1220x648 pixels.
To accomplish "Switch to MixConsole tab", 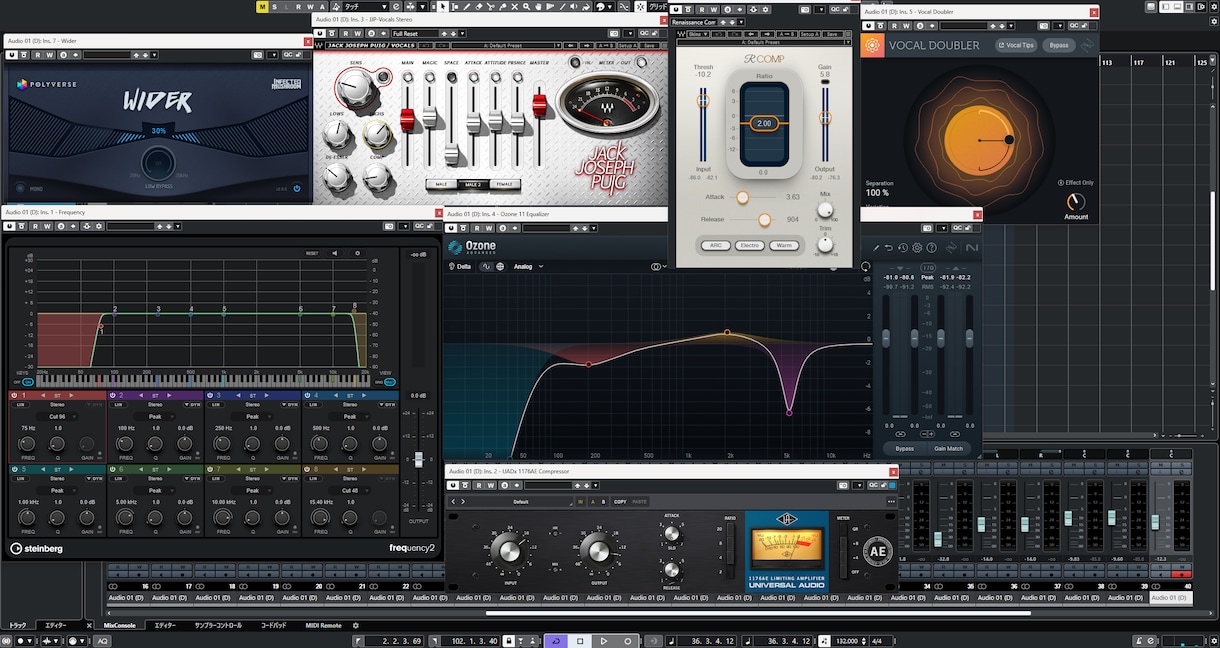I will coord(120,626).
